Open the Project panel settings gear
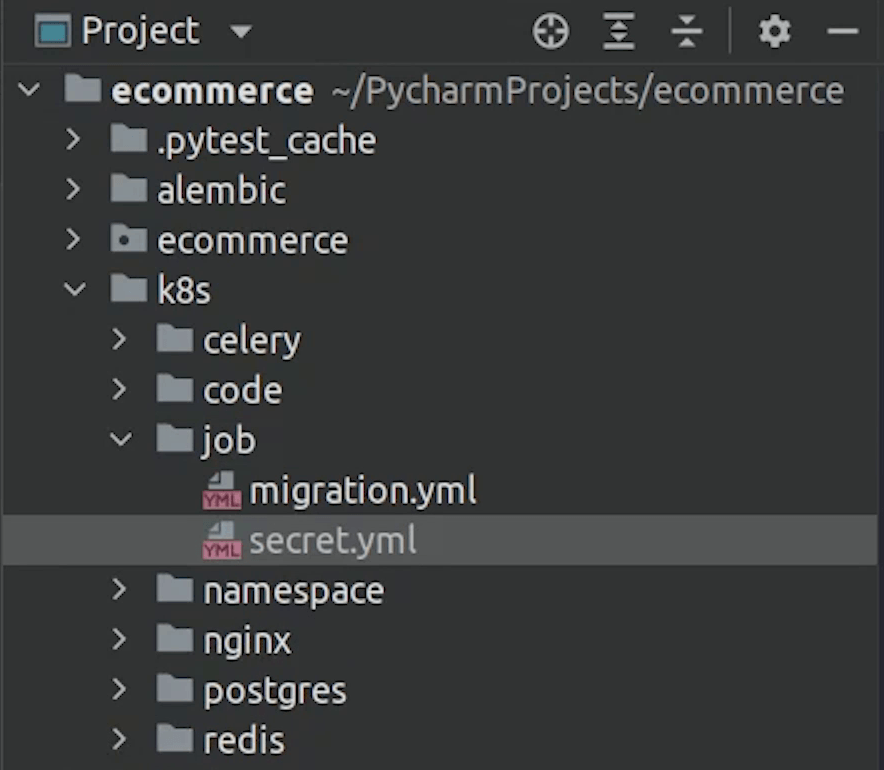The image size is (884, 770). click(x=774, y=32)
